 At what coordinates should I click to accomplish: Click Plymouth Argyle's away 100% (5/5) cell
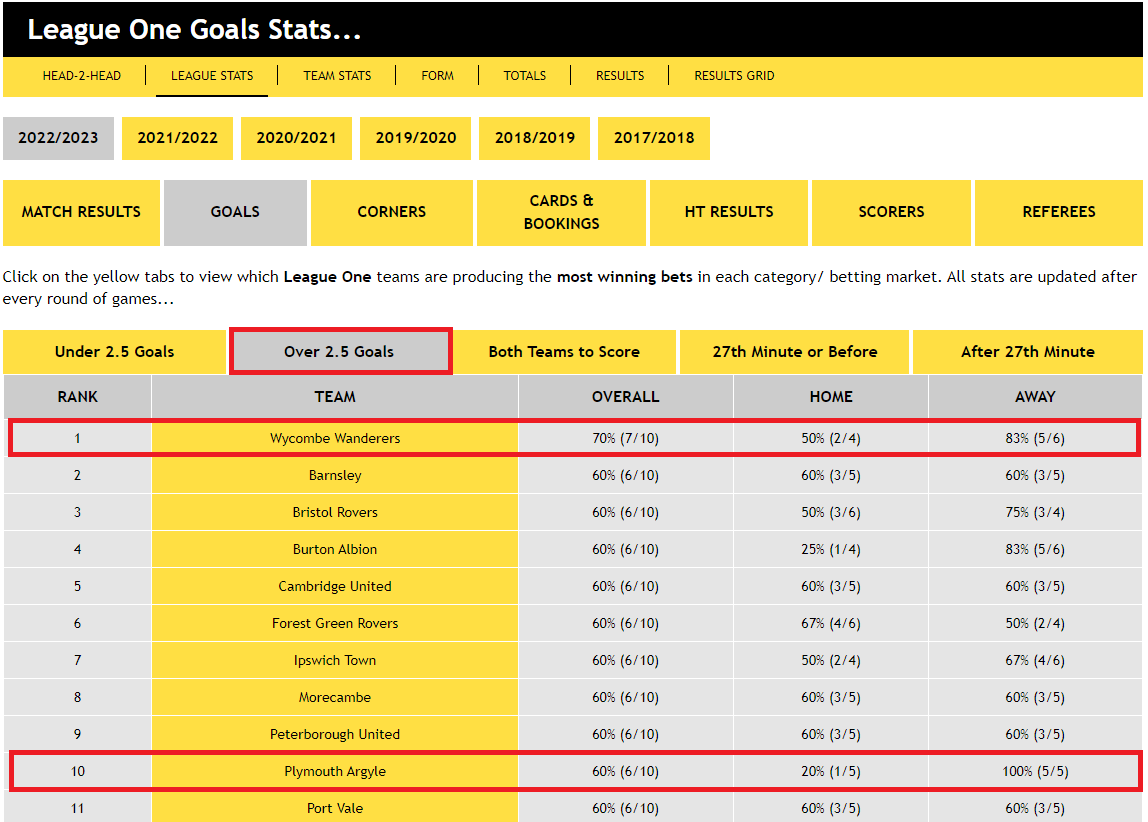point(1035,771)
